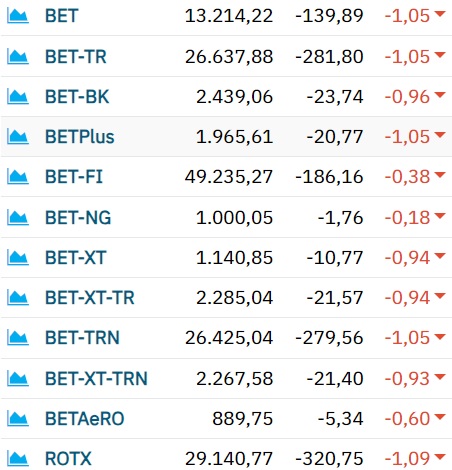Screen dimensions: 452x470
Task: Click the red down arrow on BET-FI row
Action: pyautogui.click(x=440, y=175)
